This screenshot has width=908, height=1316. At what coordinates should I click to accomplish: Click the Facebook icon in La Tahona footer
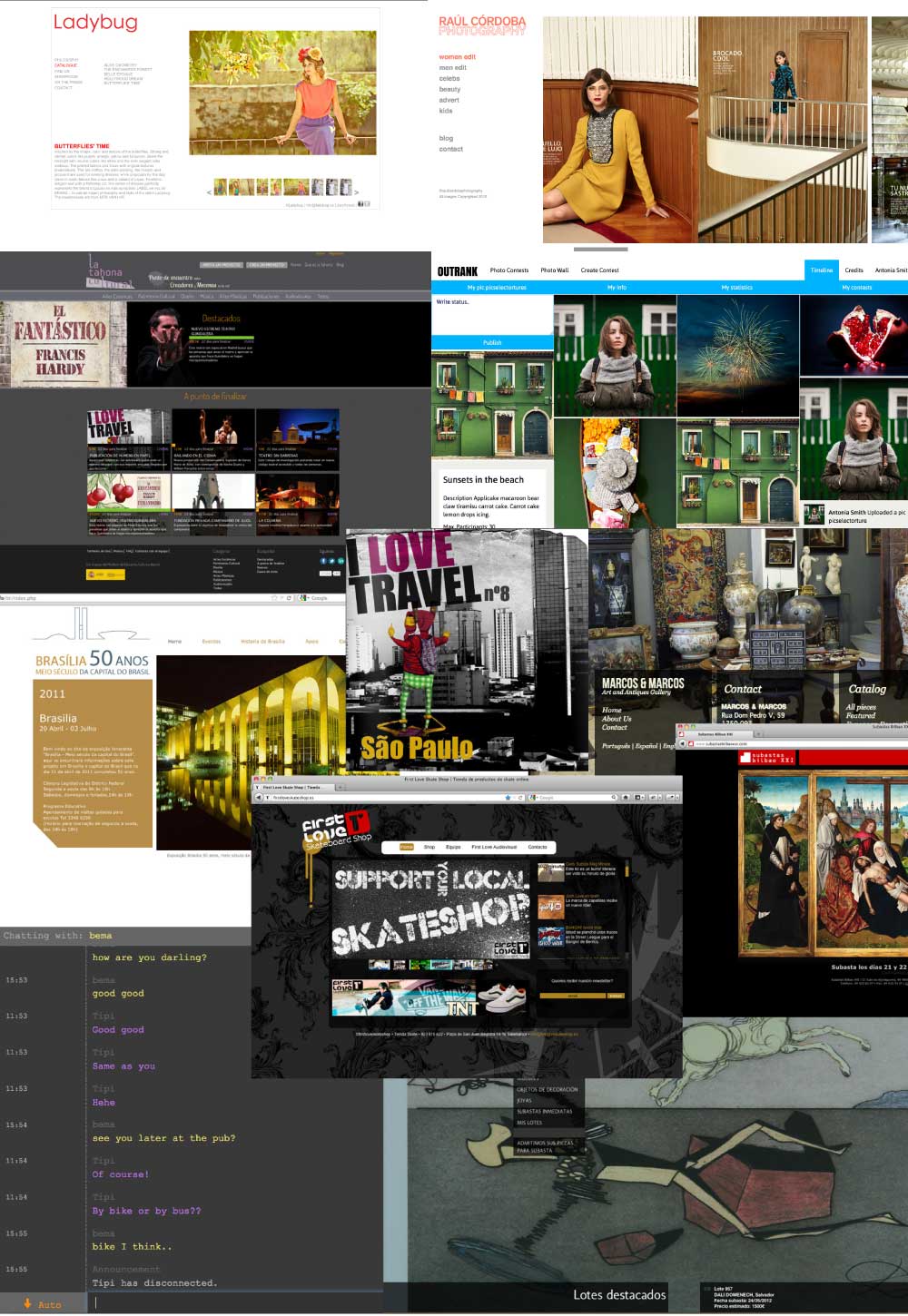point(324,561)
